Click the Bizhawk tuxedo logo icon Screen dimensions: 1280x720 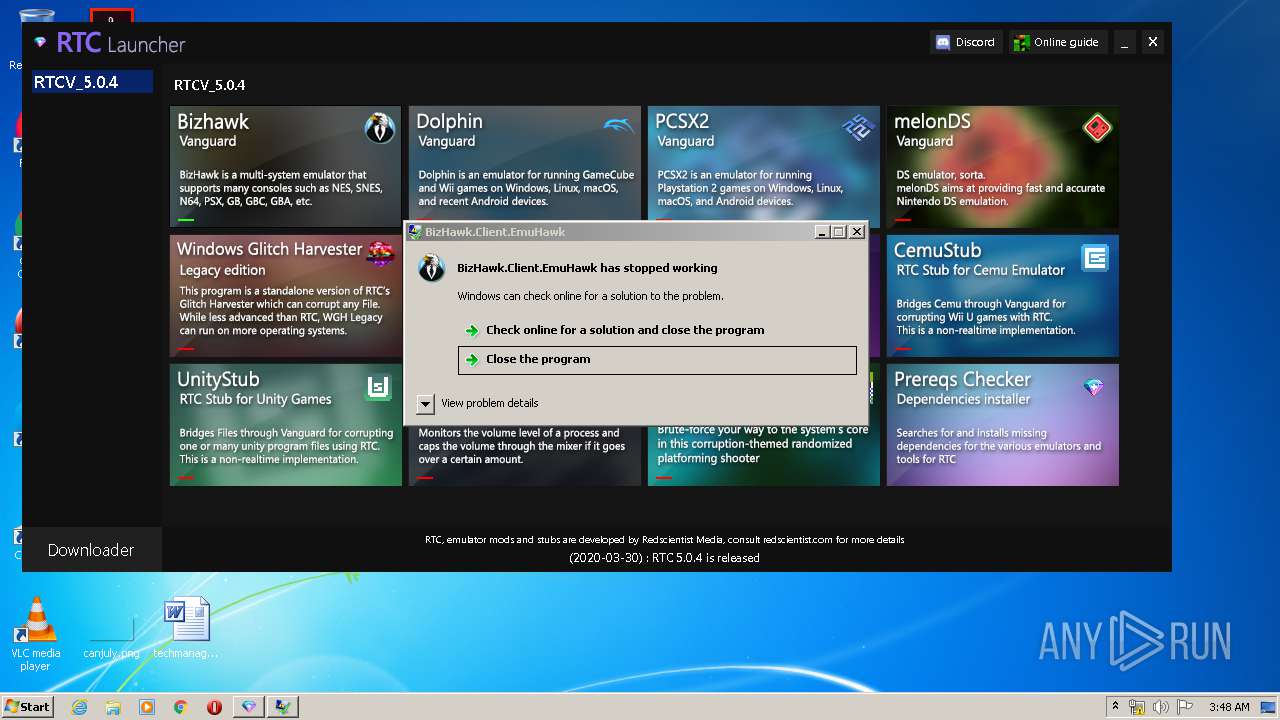click(x=380, y=128)
